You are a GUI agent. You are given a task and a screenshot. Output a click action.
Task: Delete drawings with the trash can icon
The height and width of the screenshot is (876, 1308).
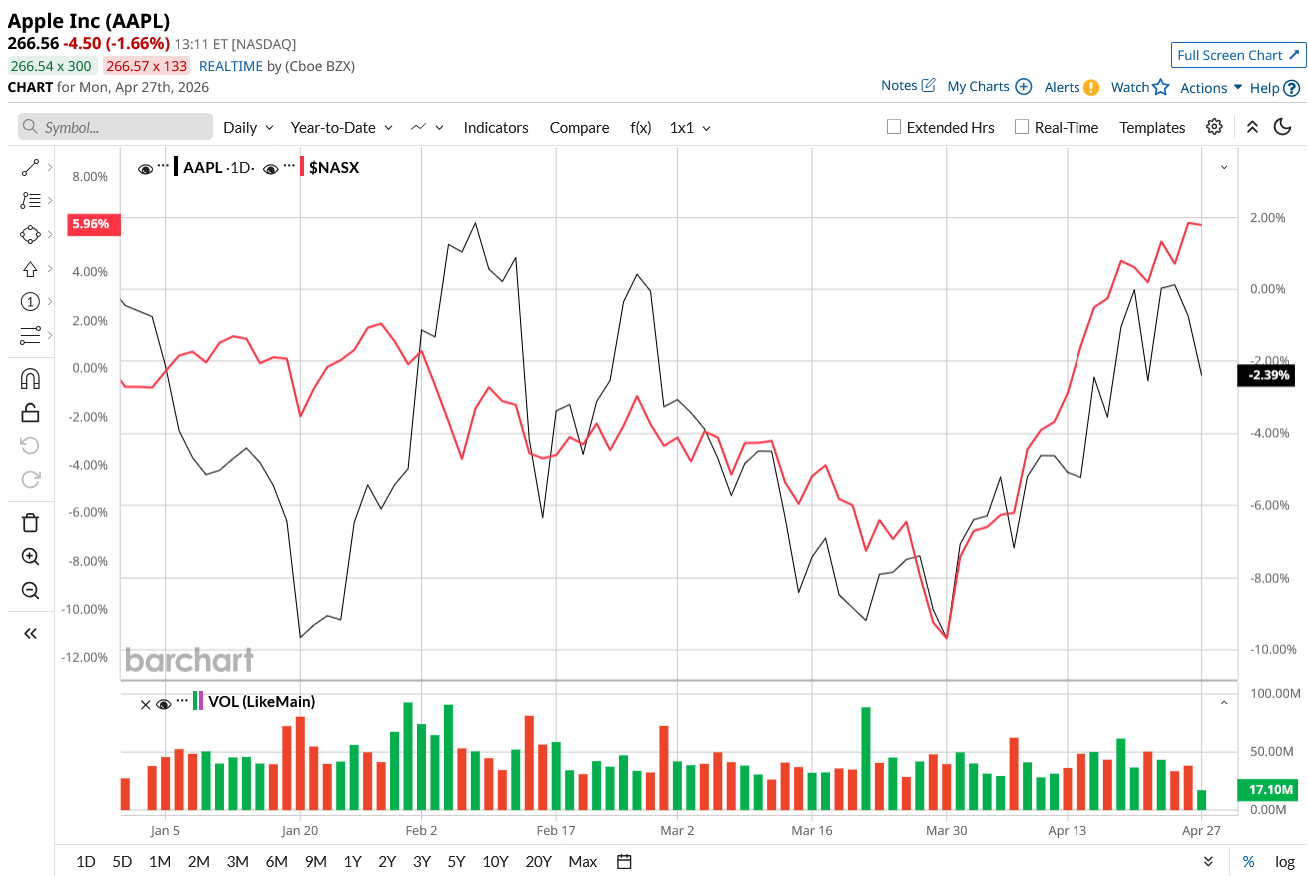click(30, 522)
